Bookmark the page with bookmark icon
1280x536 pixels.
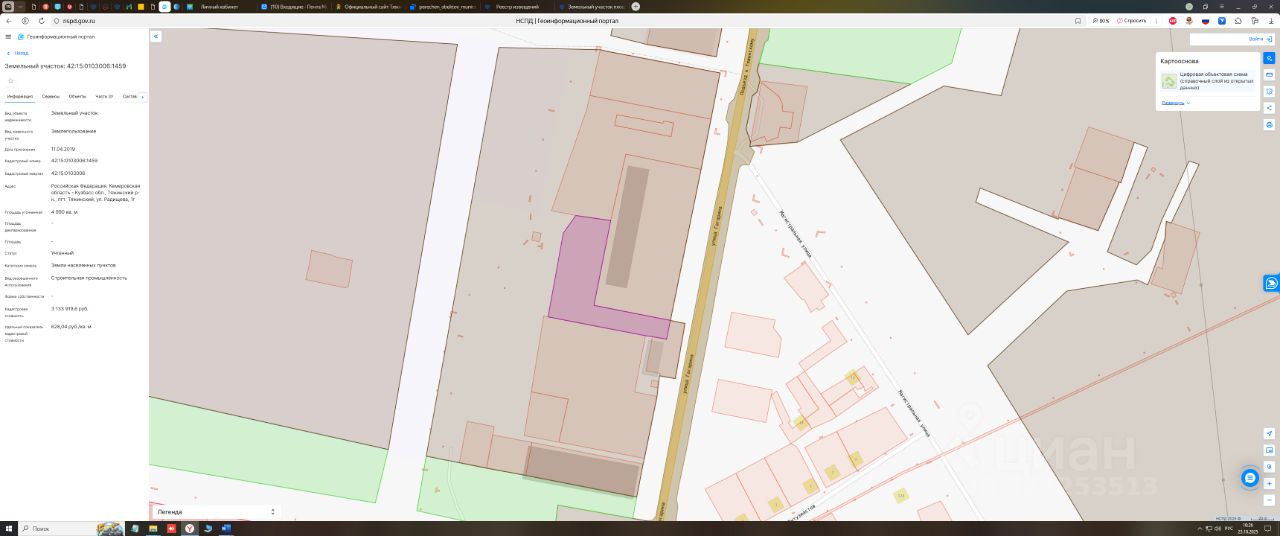[1078, 20]
